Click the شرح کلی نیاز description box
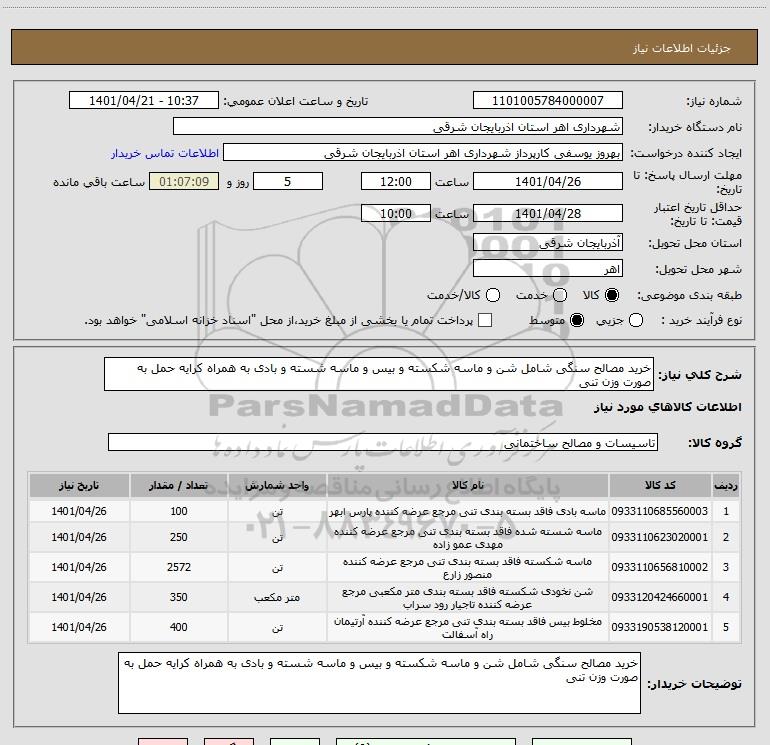This screenshot has height=745, width=770. 379,374
